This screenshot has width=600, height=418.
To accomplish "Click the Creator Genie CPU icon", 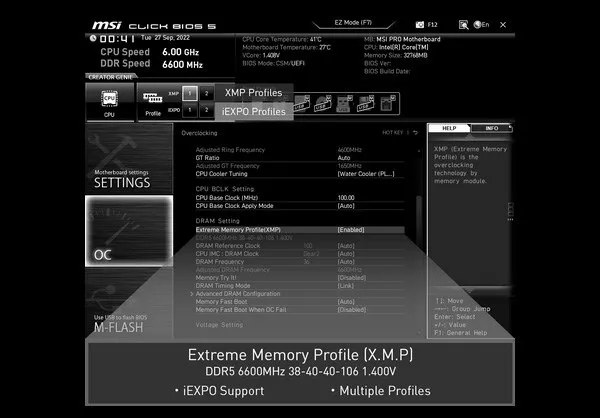I will [109, 98].
